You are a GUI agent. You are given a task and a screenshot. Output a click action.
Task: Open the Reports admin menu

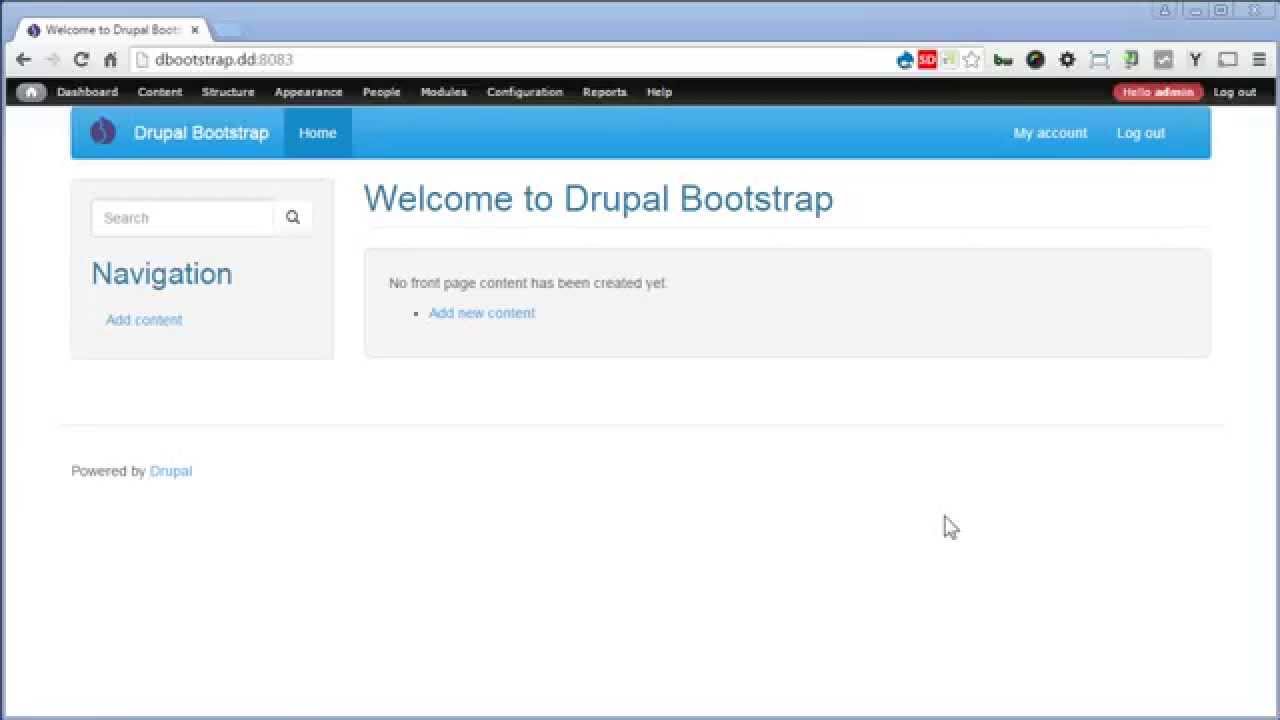pos(604,92)
